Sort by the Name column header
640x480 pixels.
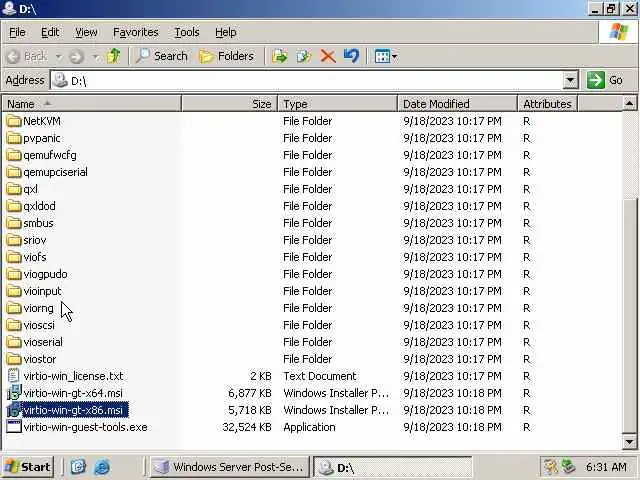click(x=92, y=104)
